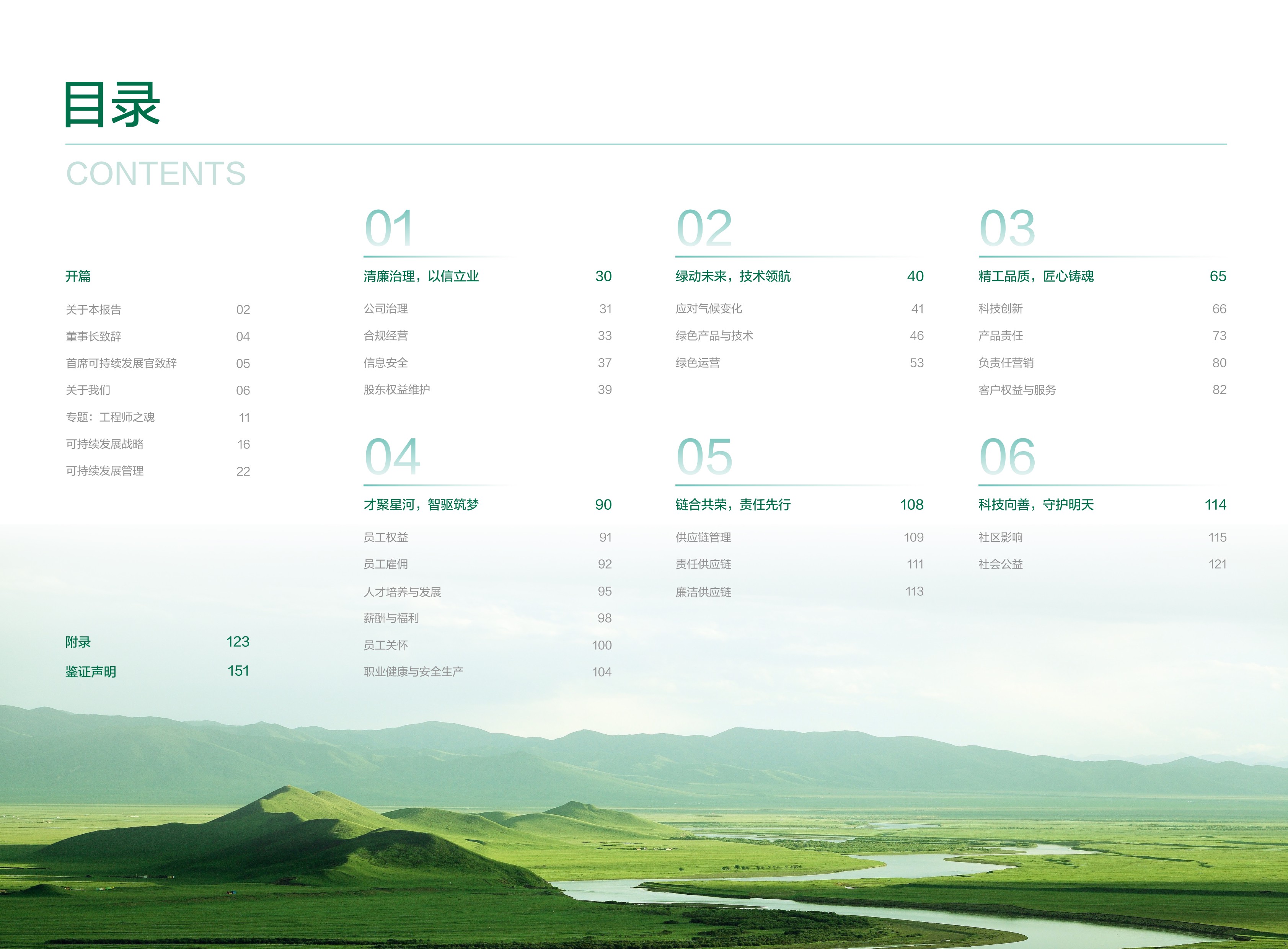Click the large 06 chapter number
Viewport: 1288px width, 949px height.
click(1007, 457)
